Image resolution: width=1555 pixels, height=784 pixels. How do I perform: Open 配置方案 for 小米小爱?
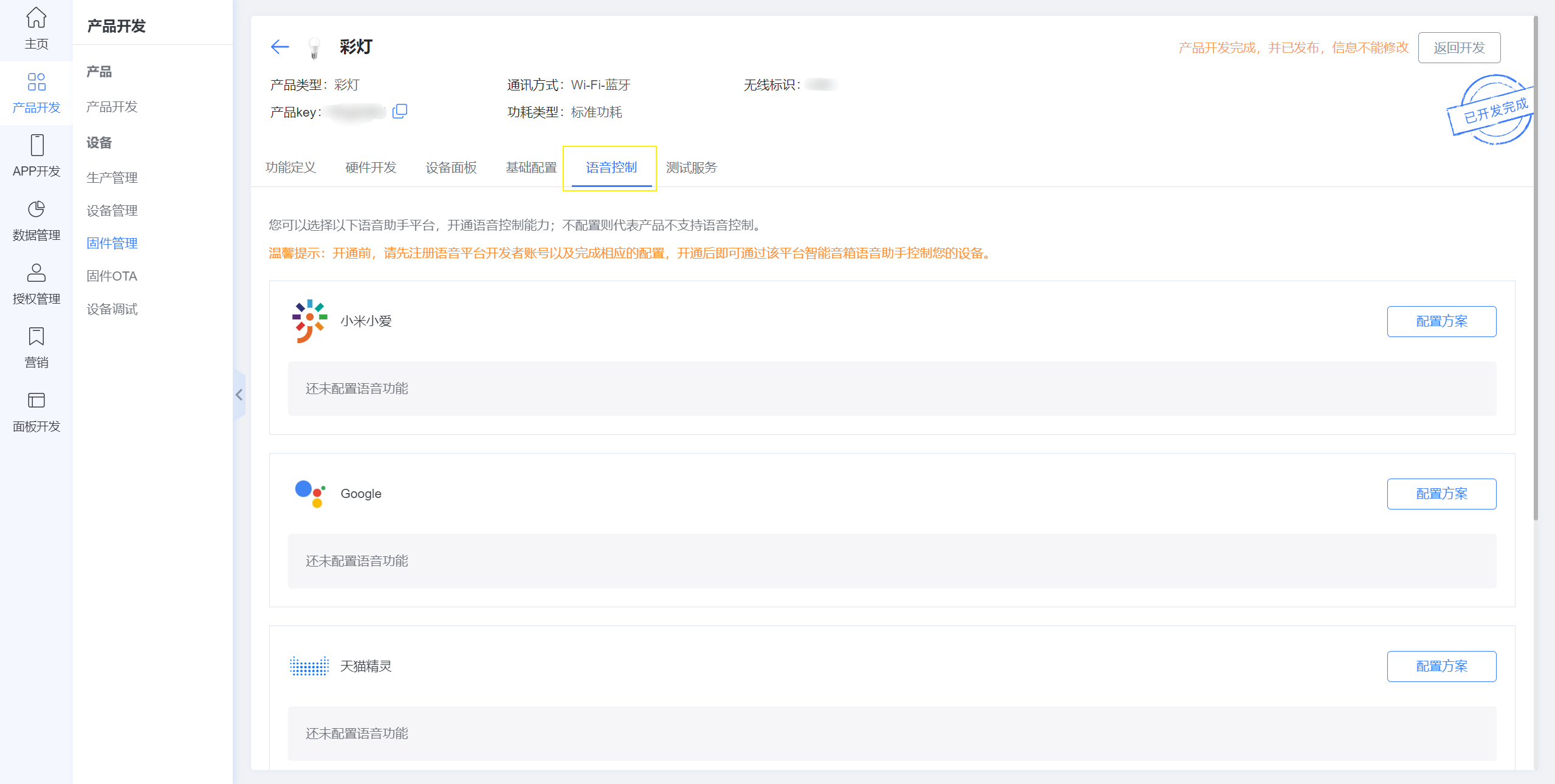click(x=1441, y=321)
